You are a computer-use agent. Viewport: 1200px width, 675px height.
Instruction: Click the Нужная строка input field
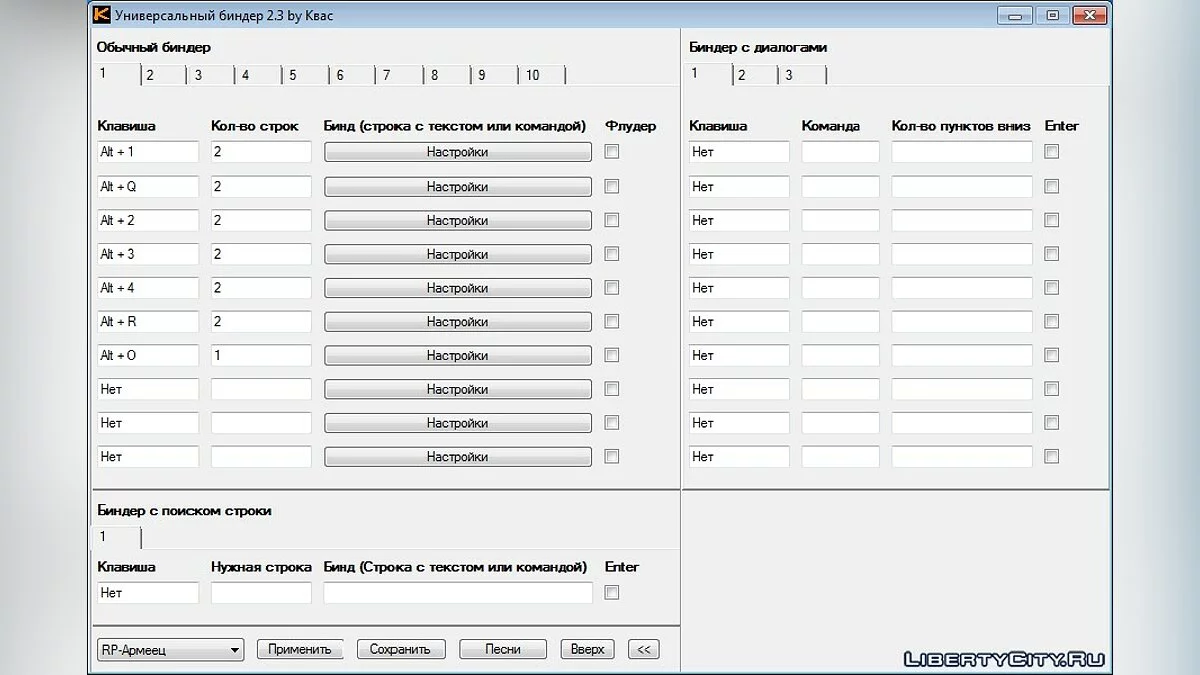tap(261, 593)
